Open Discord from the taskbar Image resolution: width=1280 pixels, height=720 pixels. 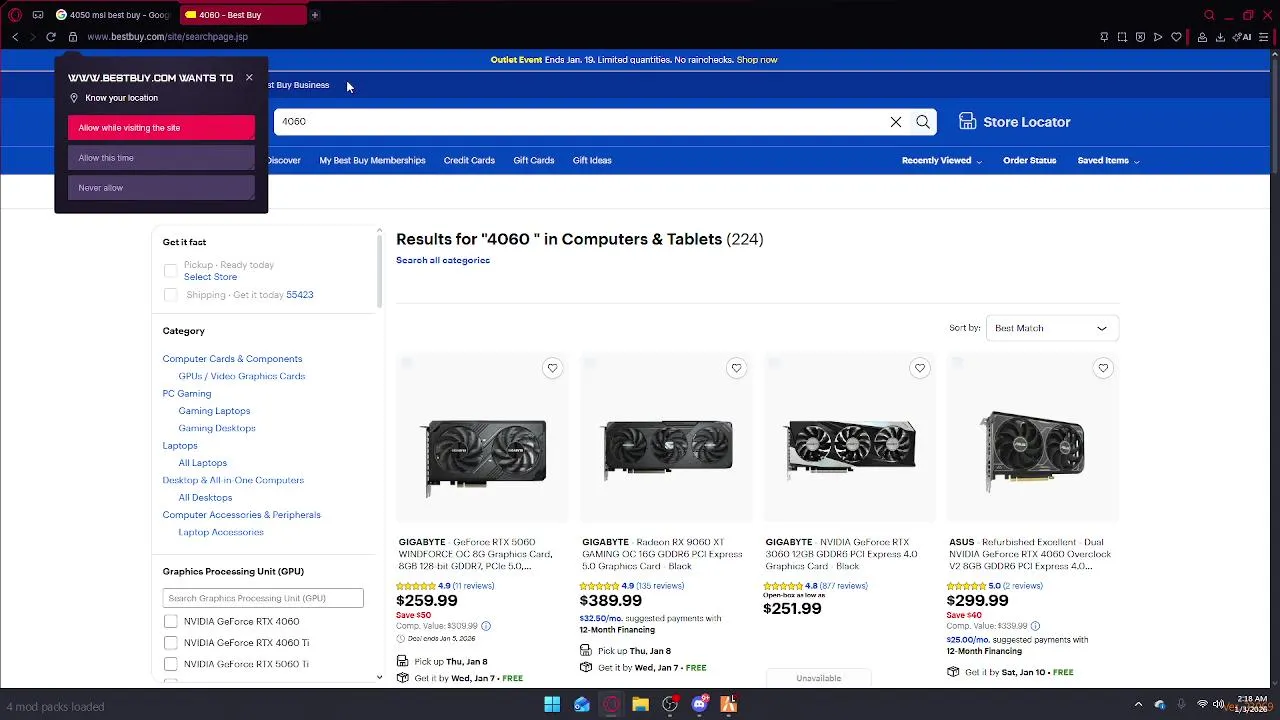(x=700, y=705)
